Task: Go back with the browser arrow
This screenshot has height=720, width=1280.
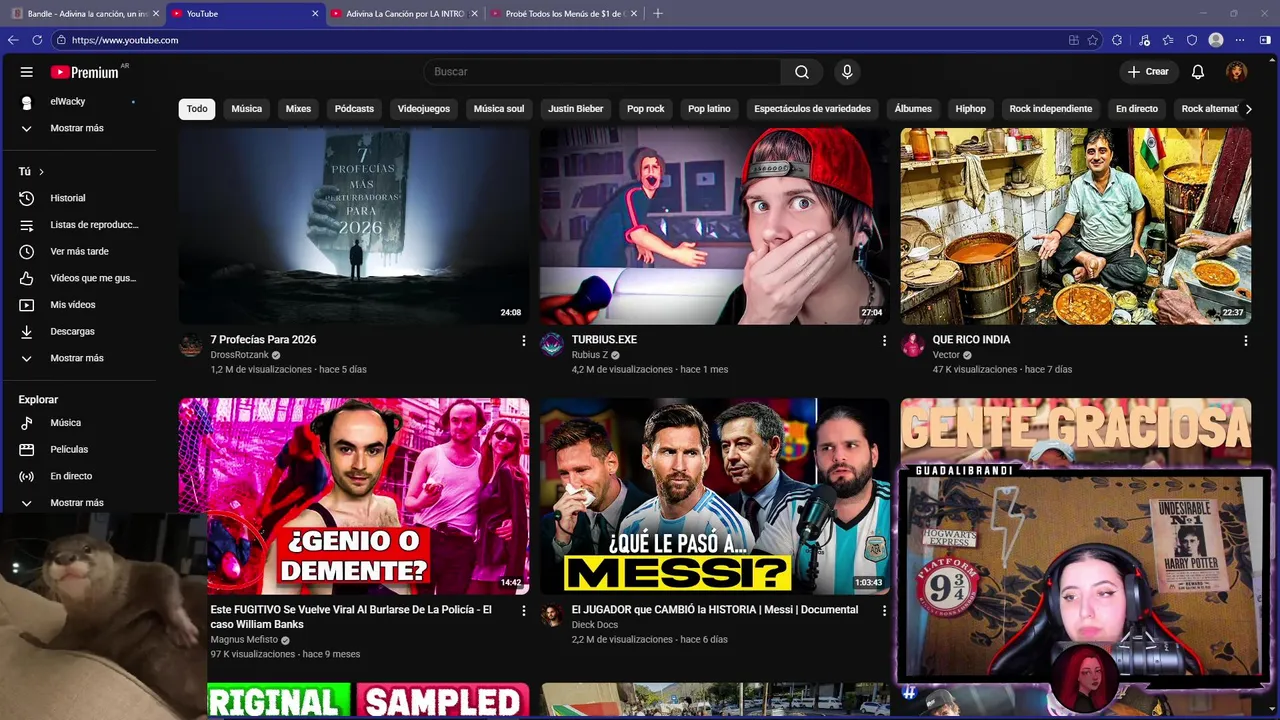Action: (x=13, y=40)
